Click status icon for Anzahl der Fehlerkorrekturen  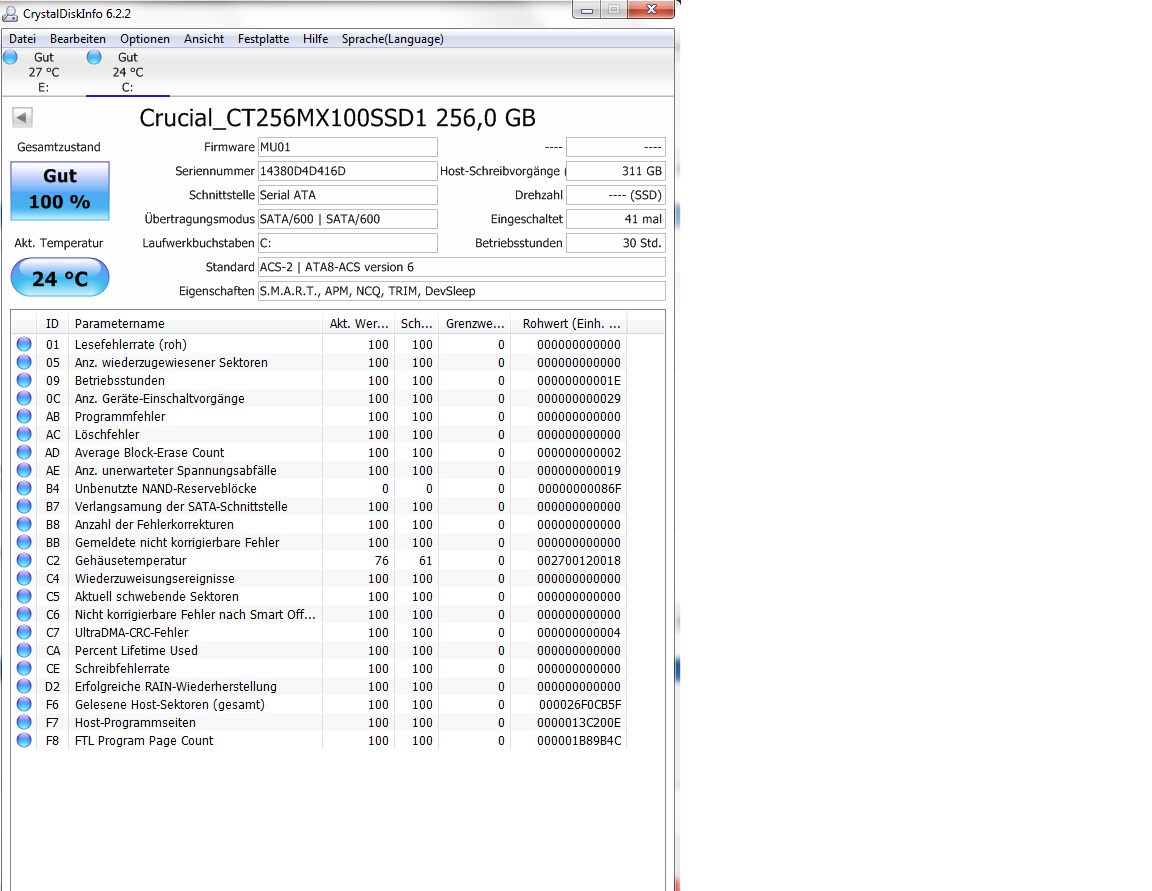24,524
